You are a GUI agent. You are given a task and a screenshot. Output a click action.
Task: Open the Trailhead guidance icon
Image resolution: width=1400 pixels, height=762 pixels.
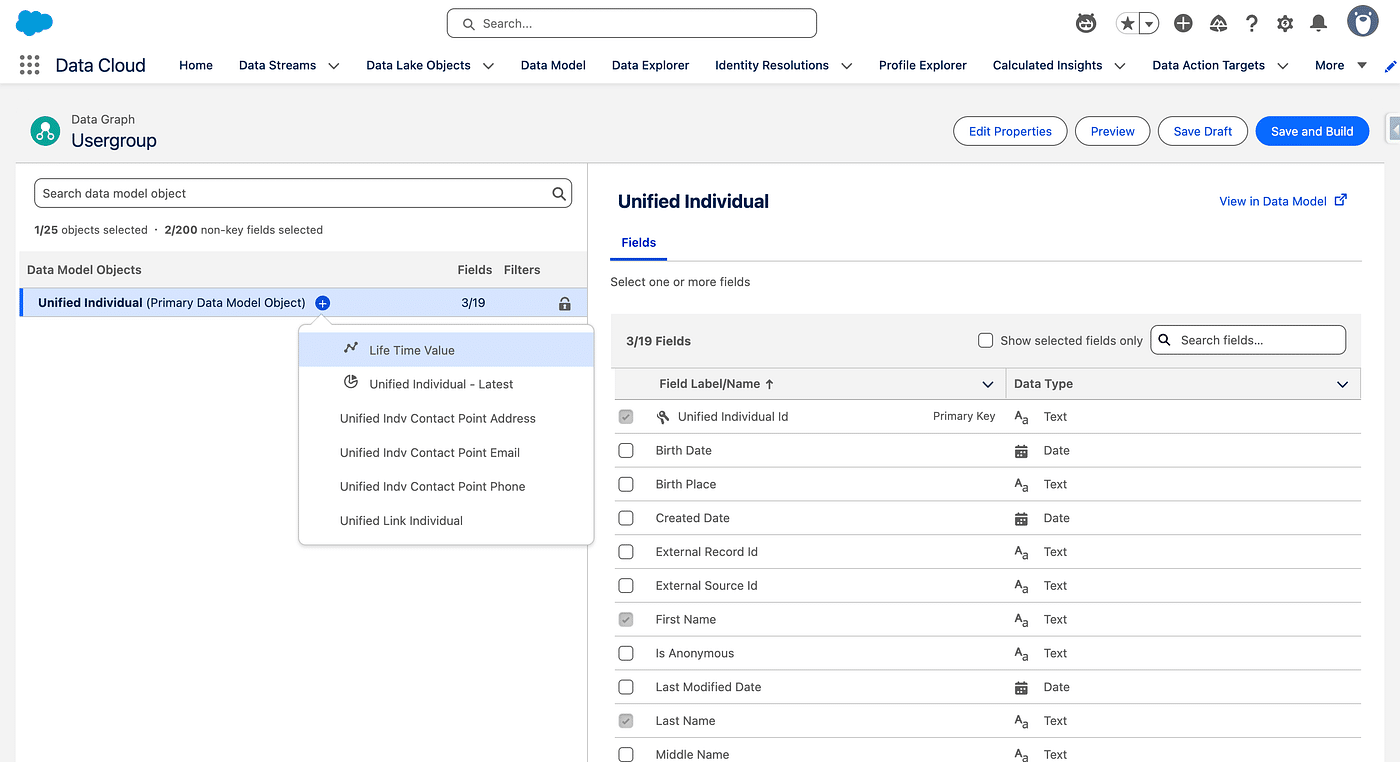1218,23
